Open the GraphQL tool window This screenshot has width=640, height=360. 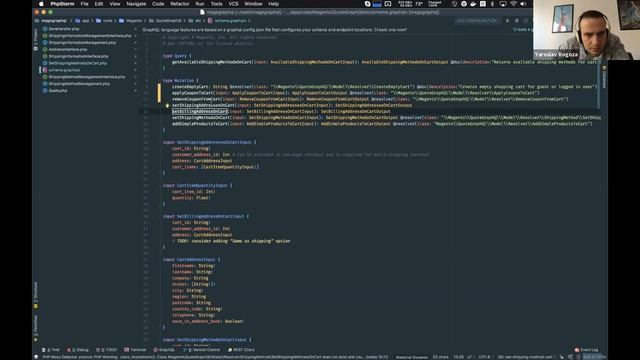pos(164,350)
